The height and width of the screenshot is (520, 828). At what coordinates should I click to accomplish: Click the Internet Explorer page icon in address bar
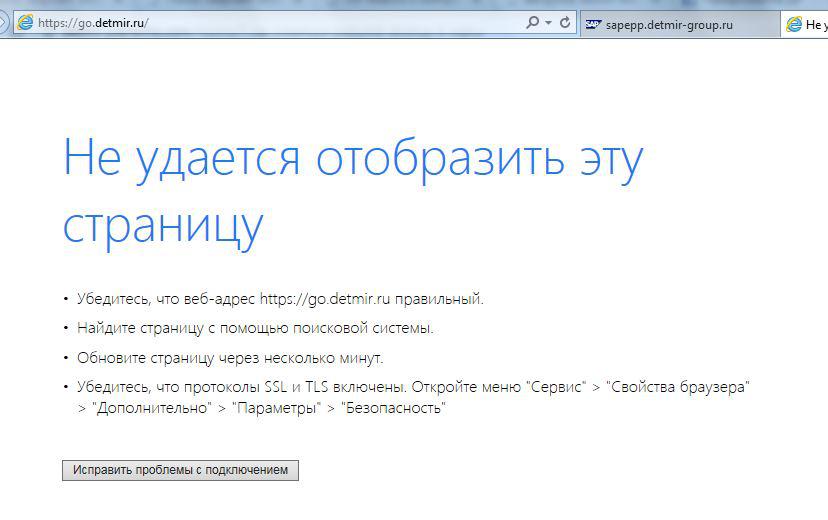(x=25, y=23)
